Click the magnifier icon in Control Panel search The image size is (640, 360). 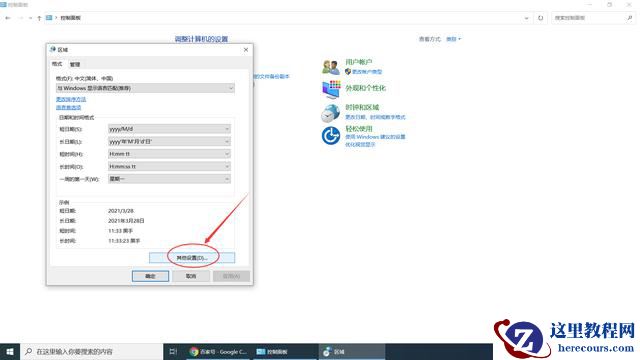click(x=629, y=18)
